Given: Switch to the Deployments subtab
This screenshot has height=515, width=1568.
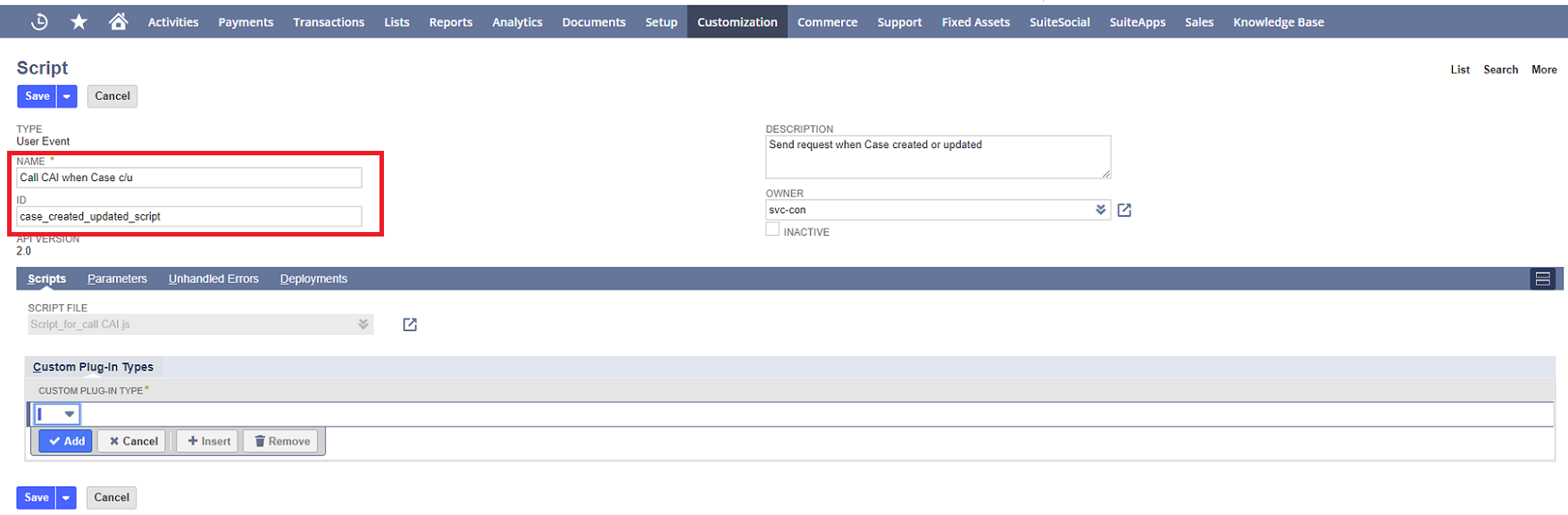Looking at the screenshot, I should [x=313, y=278].
